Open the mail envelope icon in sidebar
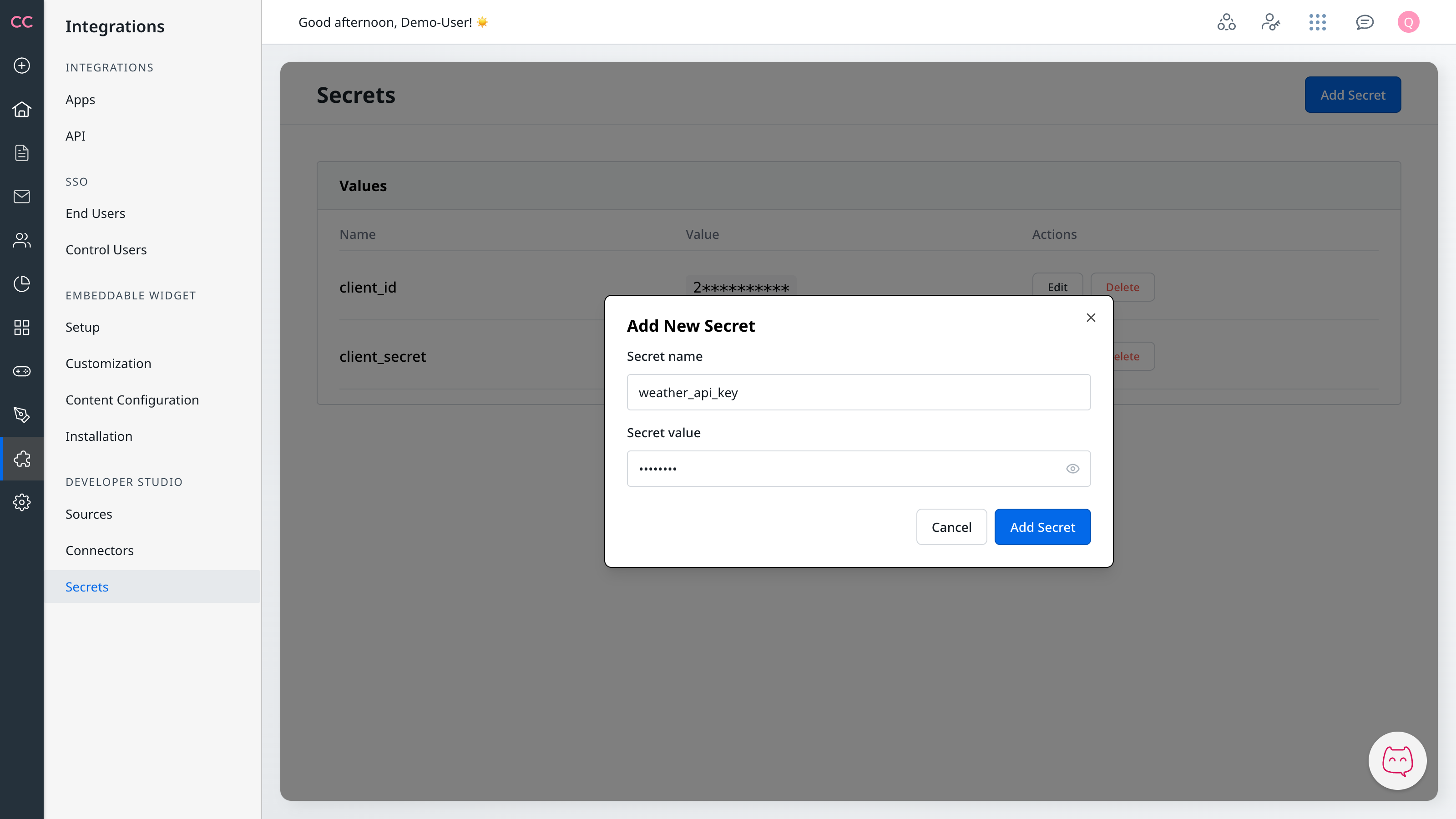The height and width of the screenshot is (819, 1456). click(x=21, y=197)
